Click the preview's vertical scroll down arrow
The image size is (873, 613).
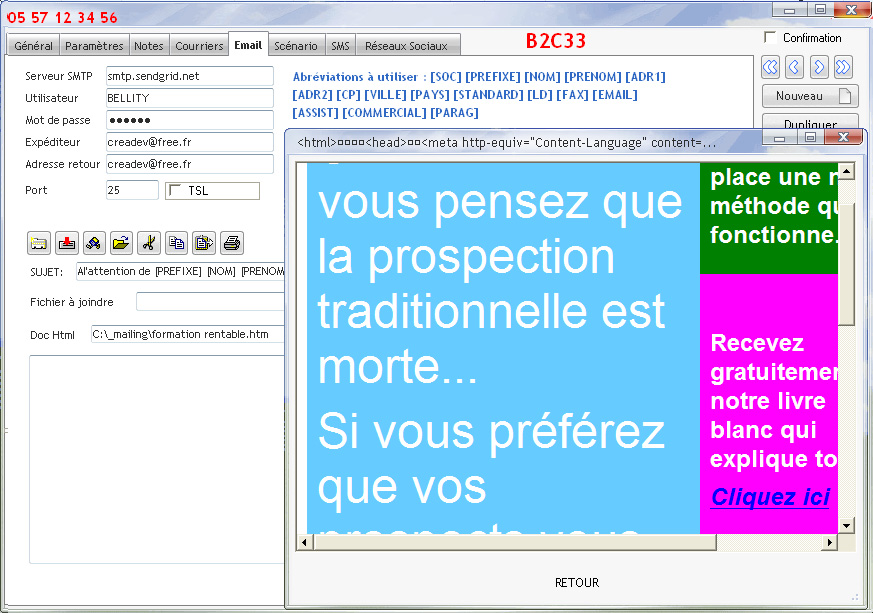point(846,525)
